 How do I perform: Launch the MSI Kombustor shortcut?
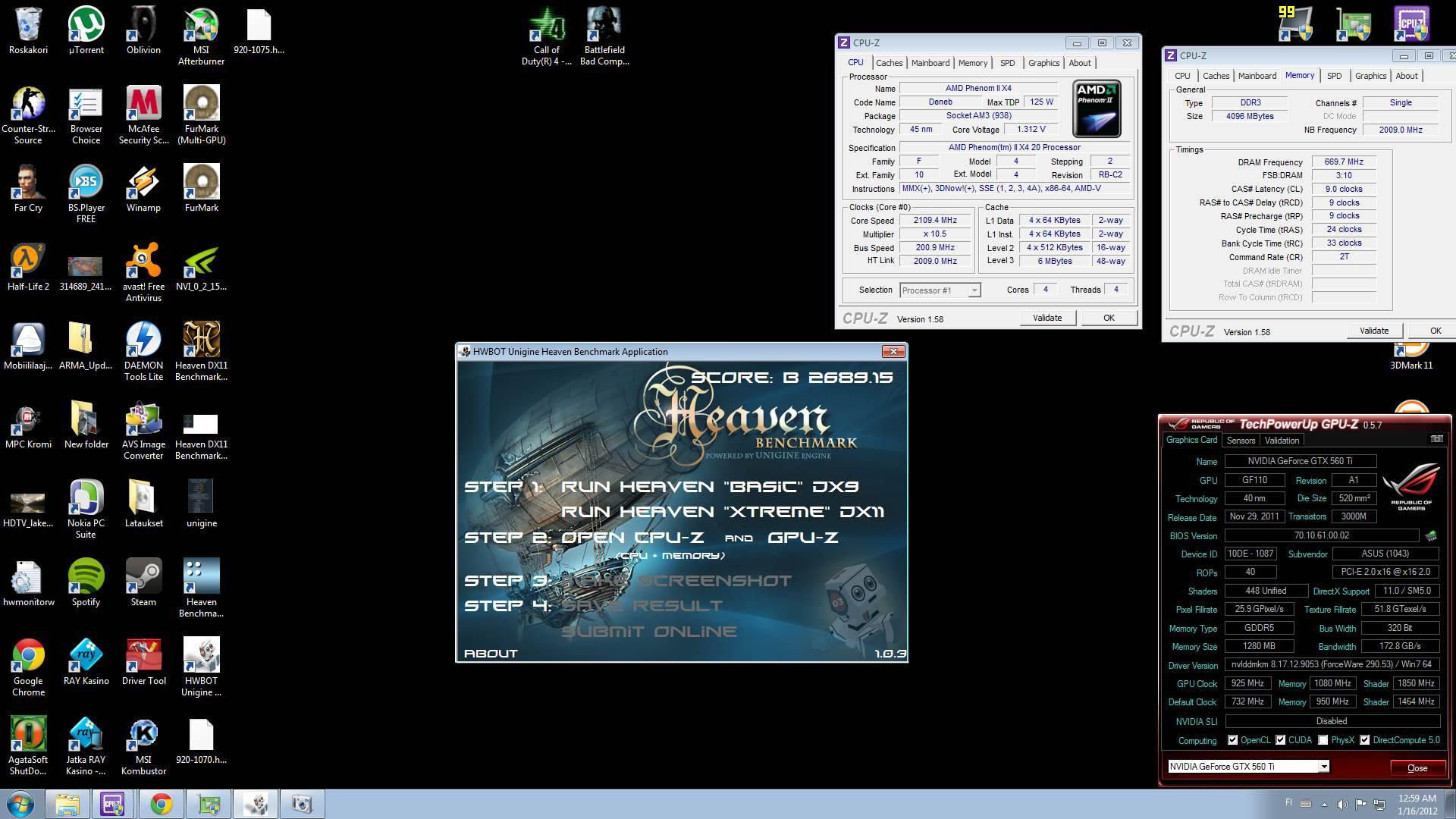(x=143, y=746)
